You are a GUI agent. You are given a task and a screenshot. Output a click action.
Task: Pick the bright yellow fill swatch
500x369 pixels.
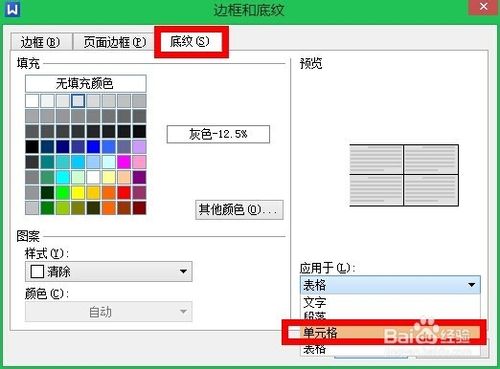[78, 193]
